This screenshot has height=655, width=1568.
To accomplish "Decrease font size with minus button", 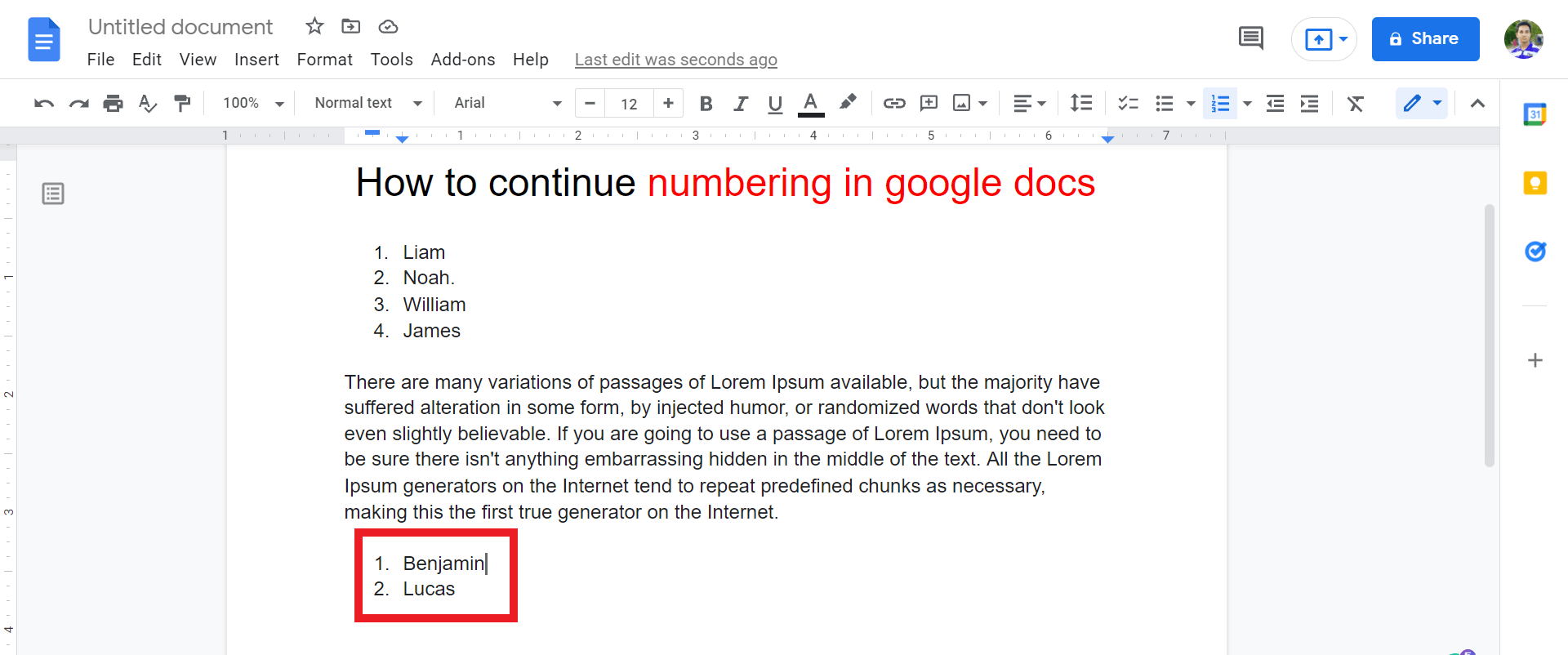I will click(x=590, y=103).
